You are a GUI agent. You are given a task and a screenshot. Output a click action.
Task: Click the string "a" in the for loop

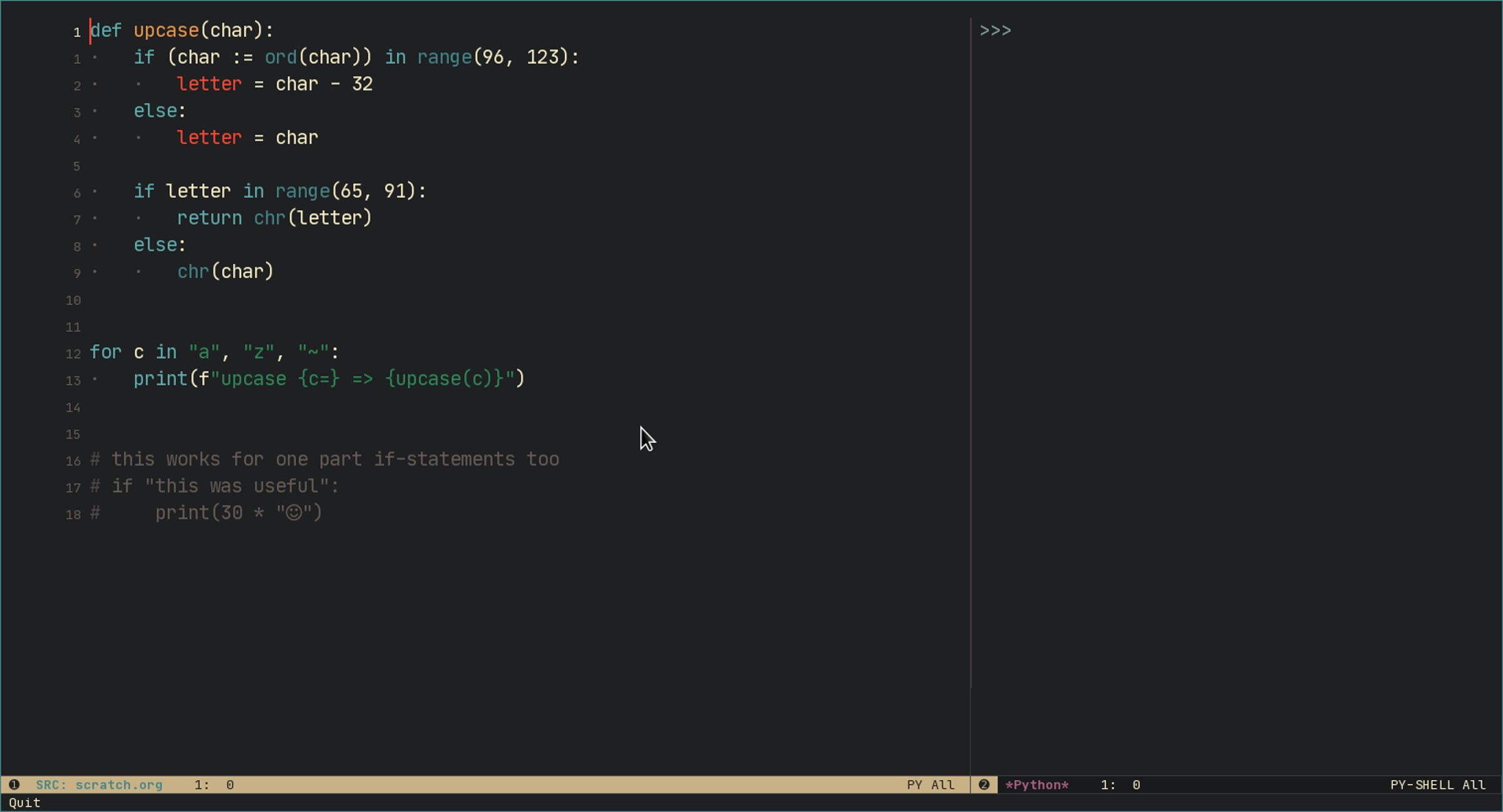pos(204,352)
